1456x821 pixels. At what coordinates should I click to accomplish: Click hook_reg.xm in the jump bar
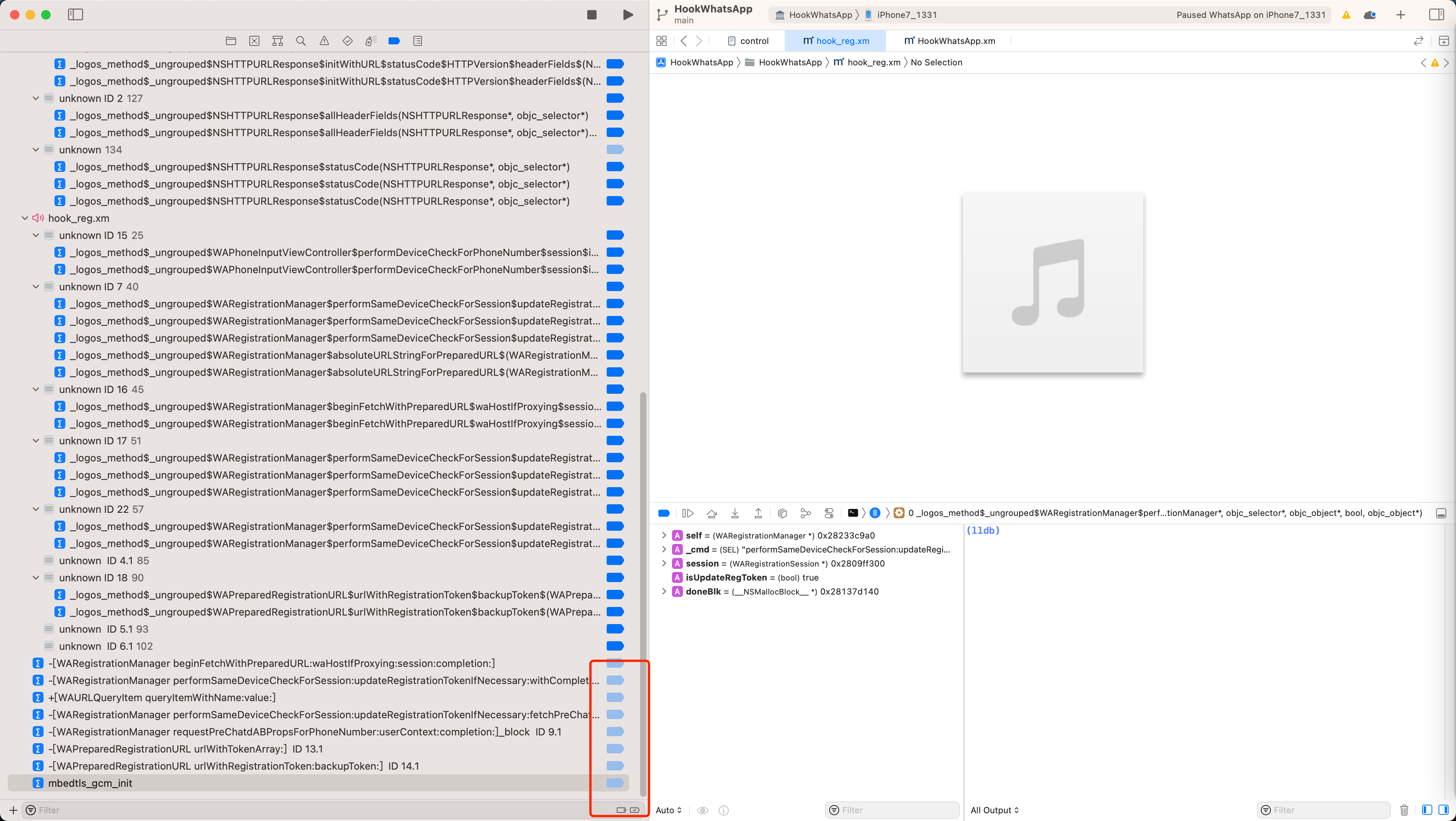tap(867, 62)
